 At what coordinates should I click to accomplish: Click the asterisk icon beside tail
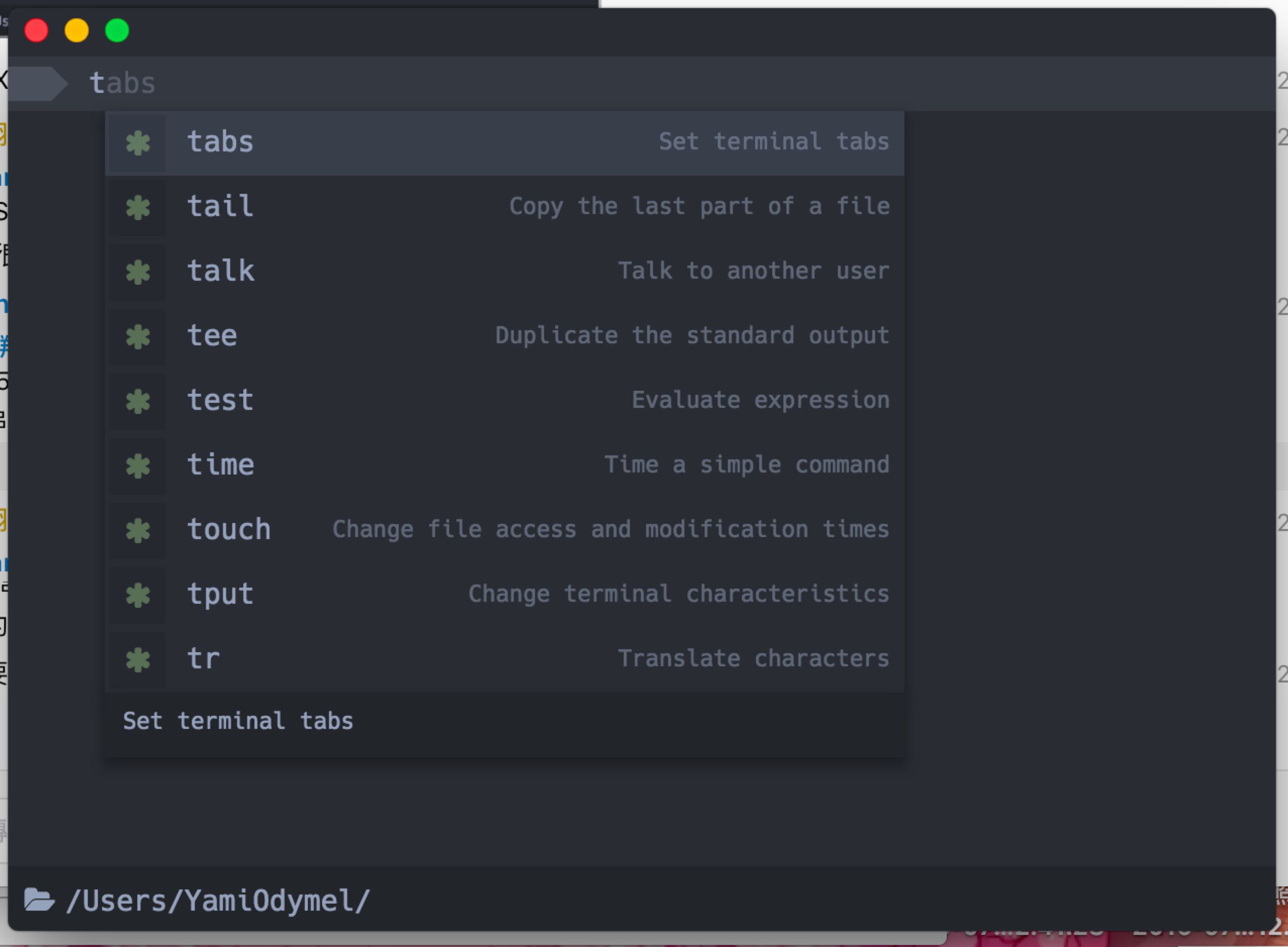coord(138,207)
